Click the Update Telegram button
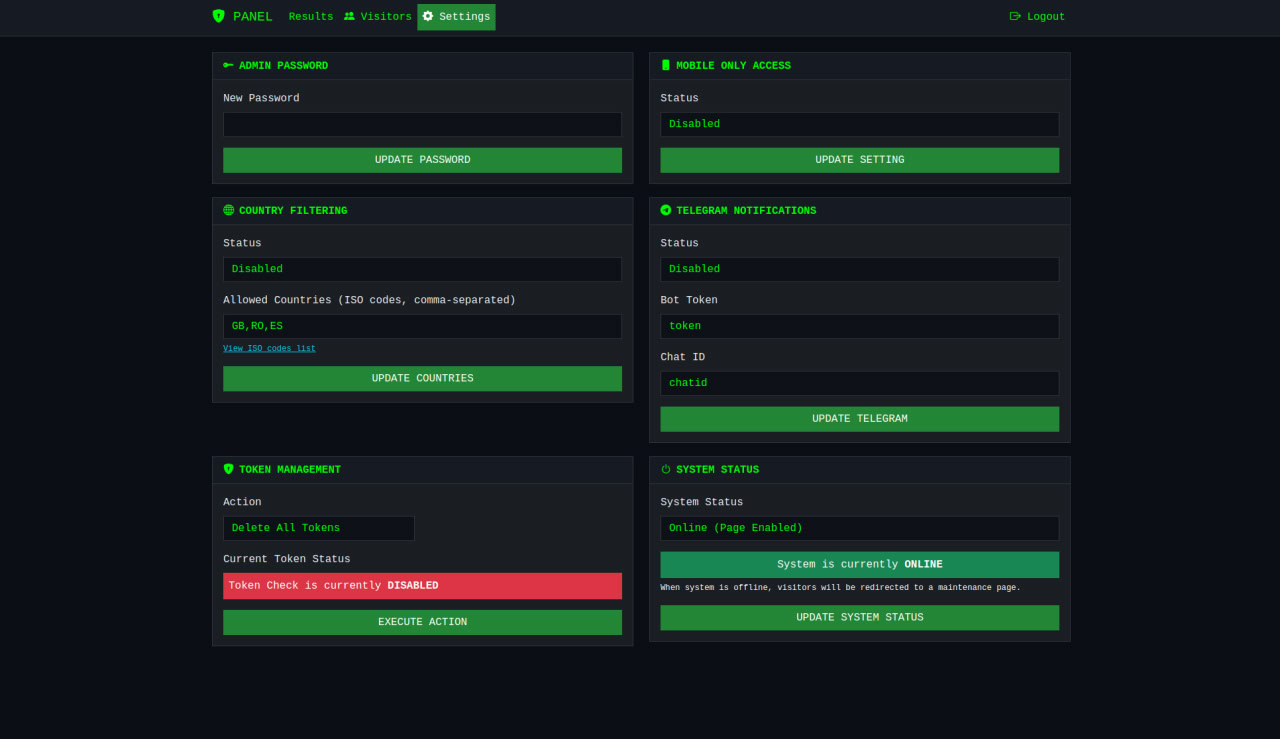The image size is (1280, 739). [860, 419]
